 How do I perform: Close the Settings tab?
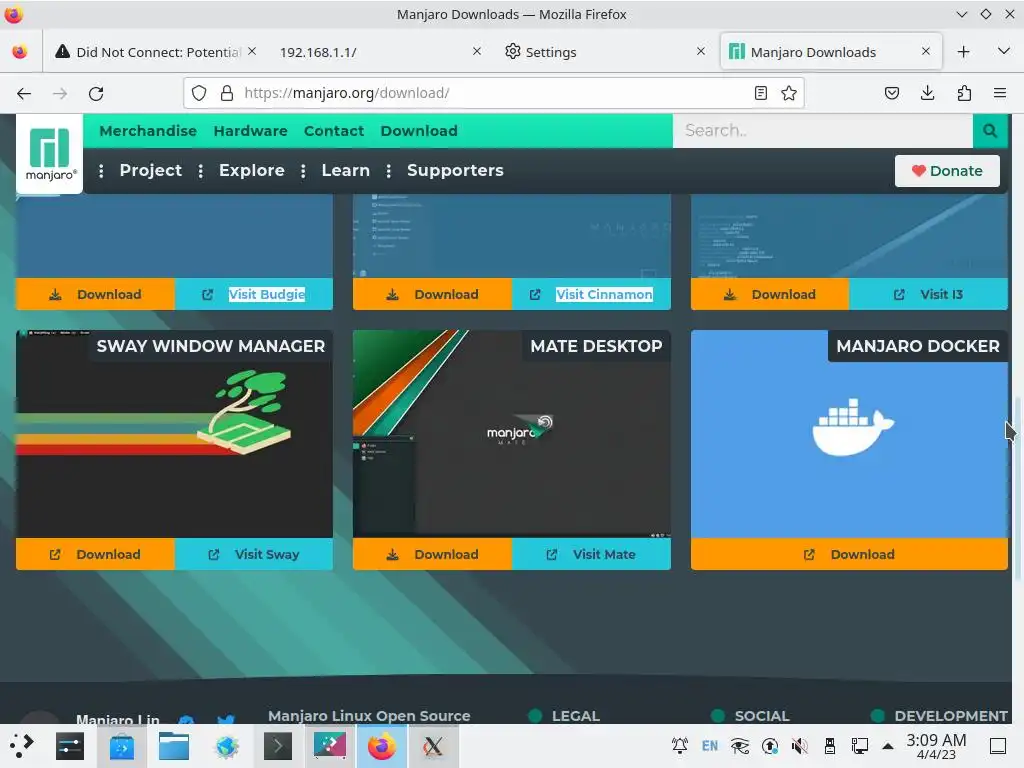click(701, 51)
